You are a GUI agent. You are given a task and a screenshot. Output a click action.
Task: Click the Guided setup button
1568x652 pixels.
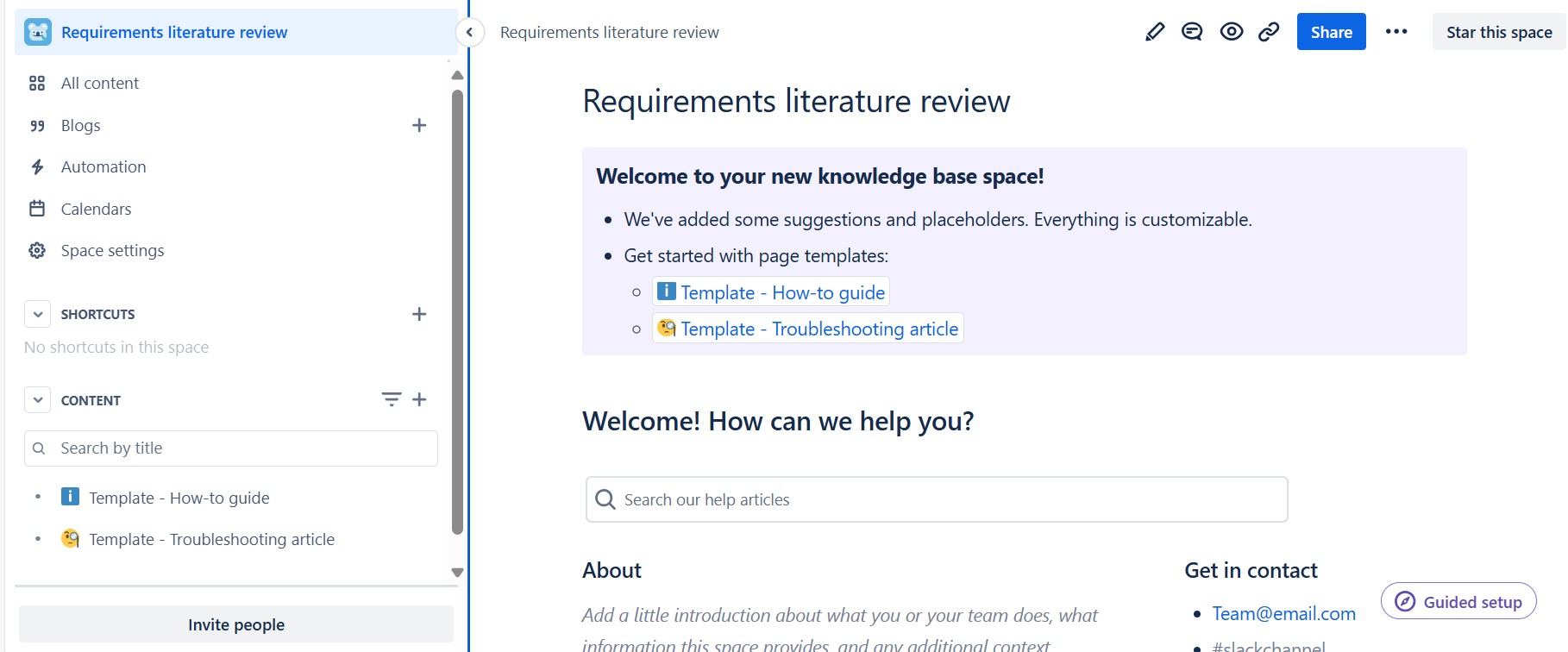tap(1458, 601)
